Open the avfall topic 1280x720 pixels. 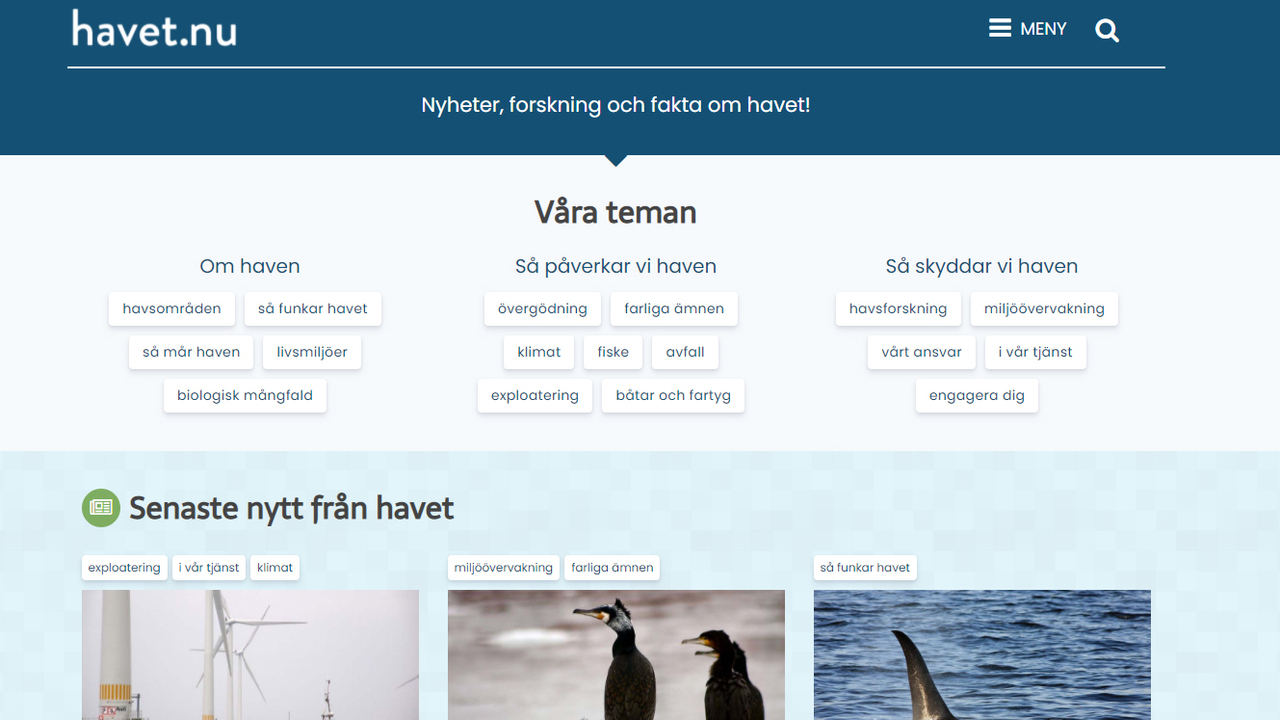point(685,352)
